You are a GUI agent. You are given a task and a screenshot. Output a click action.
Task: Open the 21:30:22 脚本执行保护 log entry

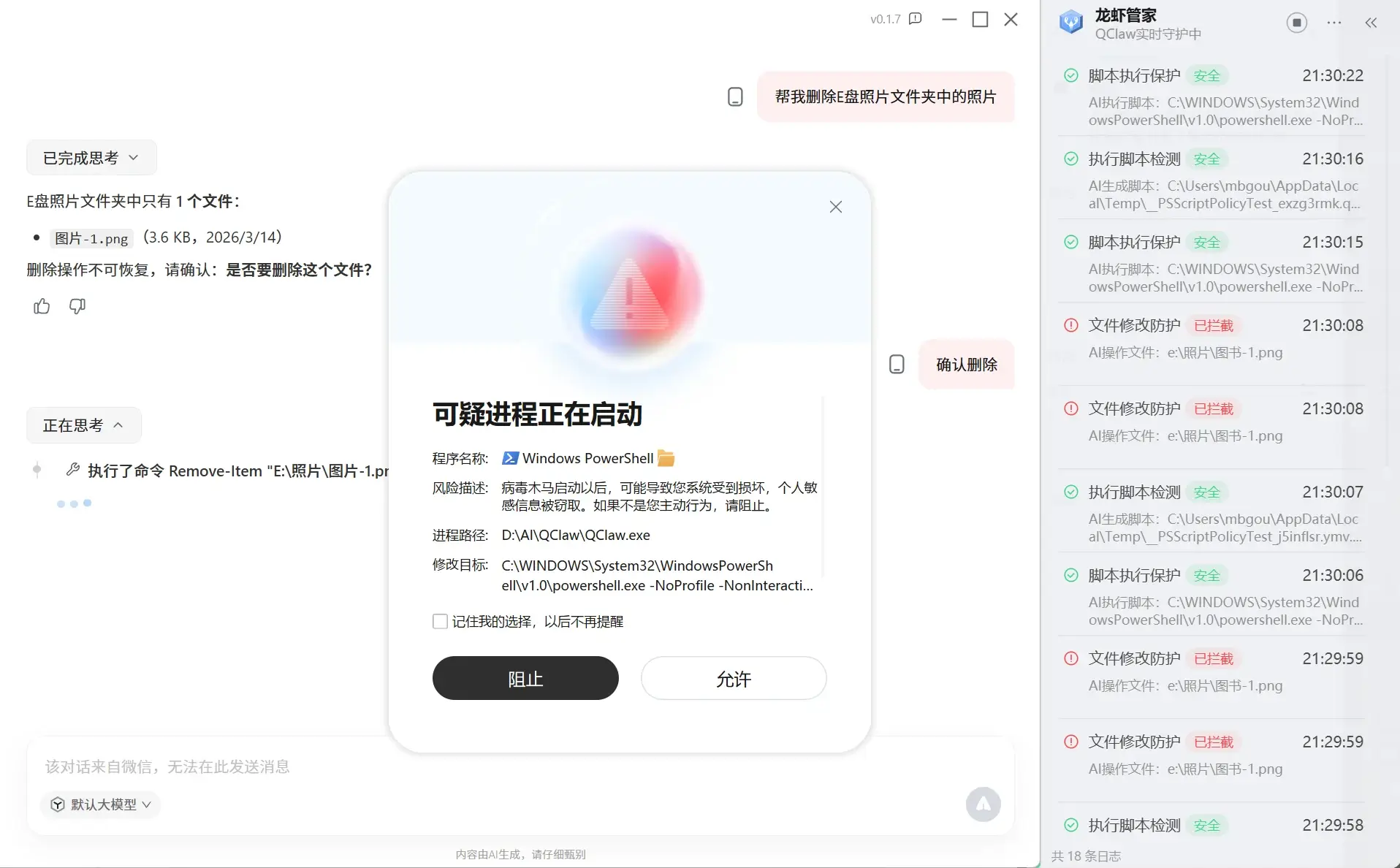[x=1213, y=96]
